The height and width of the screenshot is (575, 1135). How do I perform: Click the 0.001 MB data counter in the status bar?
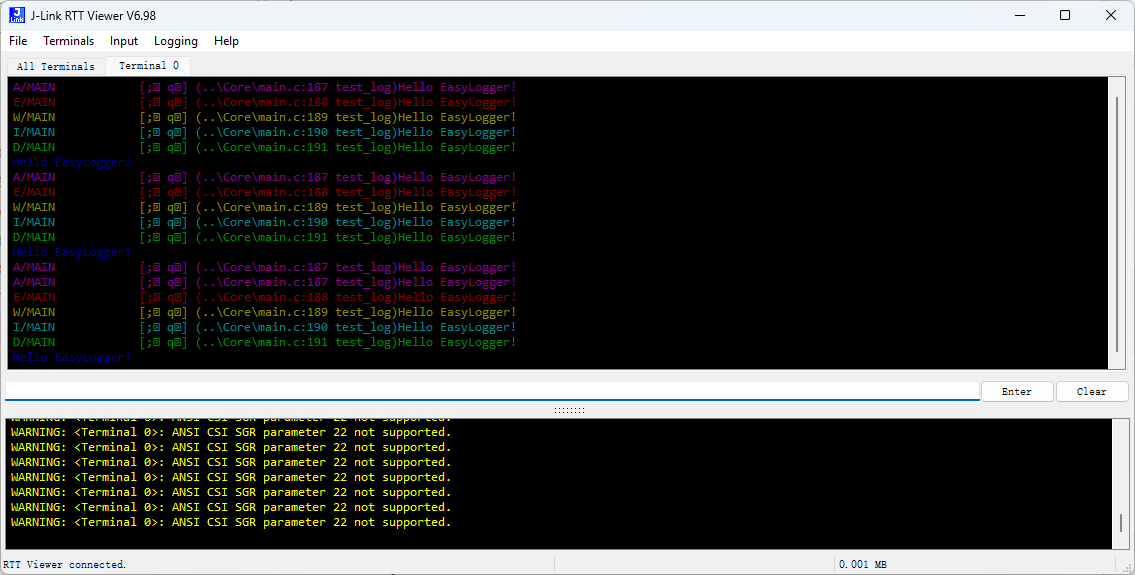[x=862, y=565]
